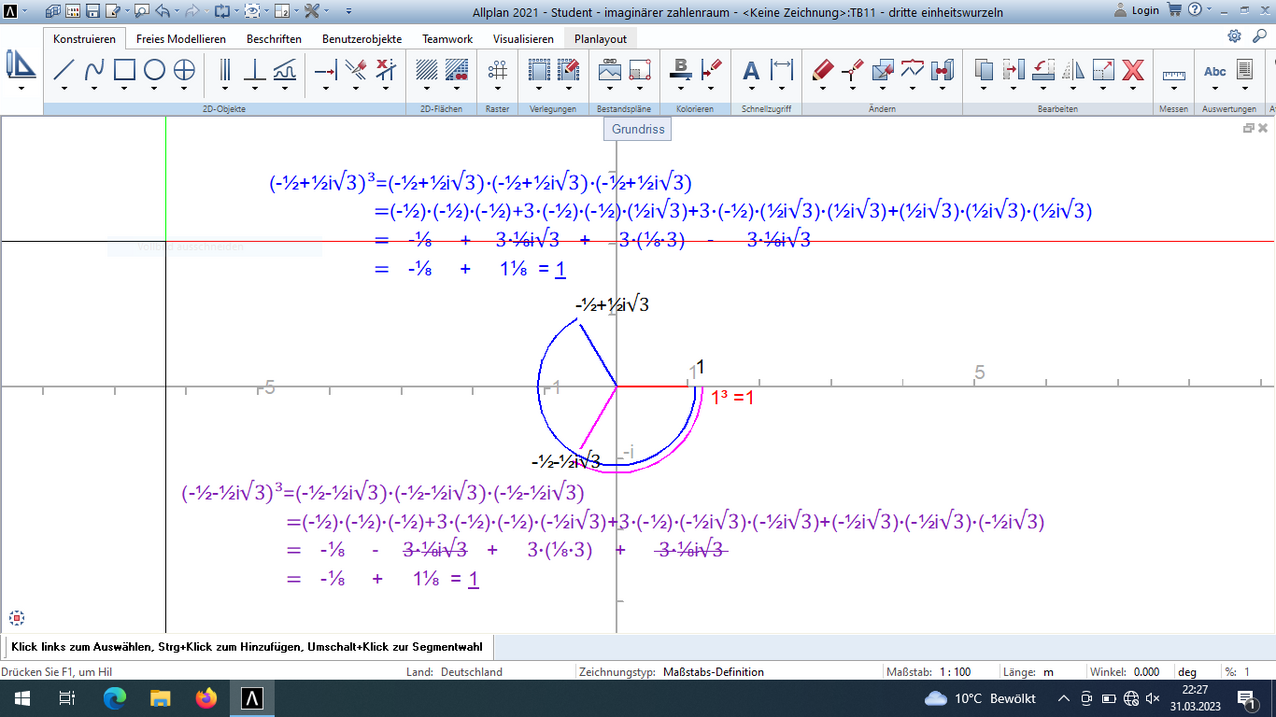Click the Land Deutschland status entry
1276x717 pixels.
(x=472, y=672)
